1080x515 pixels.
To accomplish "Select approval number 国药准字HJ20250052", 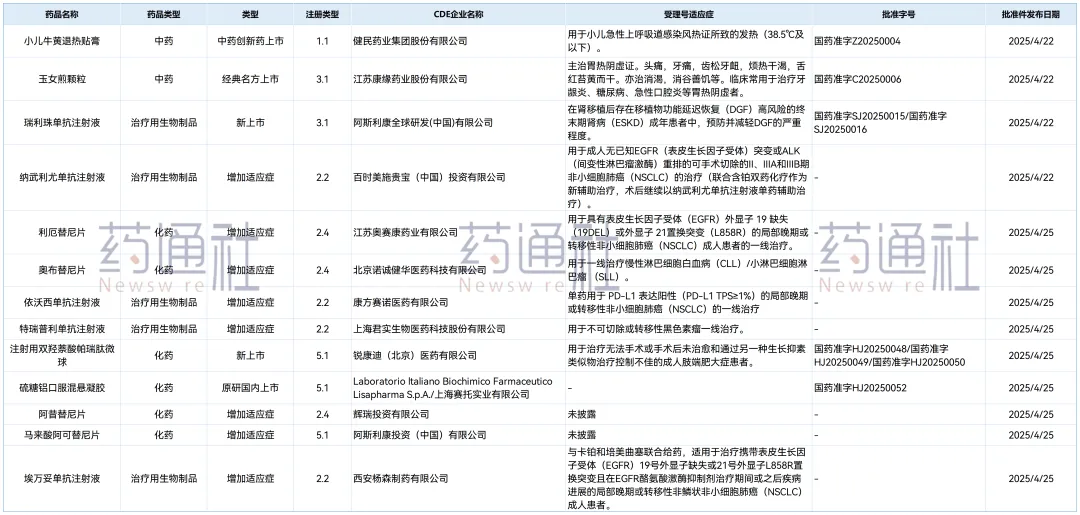I will [860, 387].
